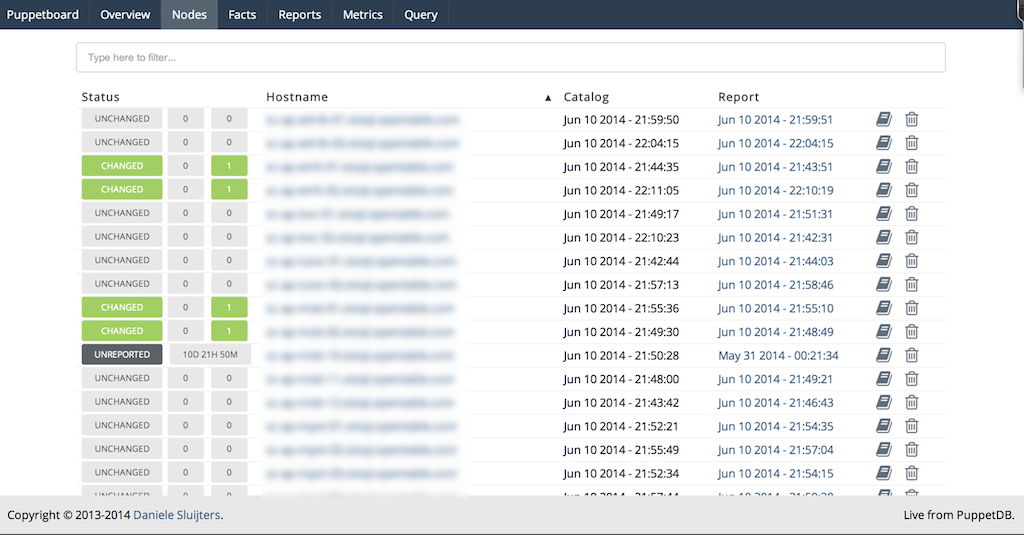Delete node with 22:11:05 catalog via trash icon

[x=912, y=190]
